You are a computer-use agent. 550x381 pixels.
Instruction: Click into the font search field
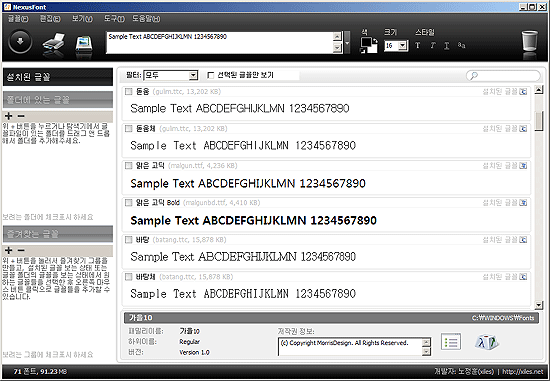click(503, 75)
